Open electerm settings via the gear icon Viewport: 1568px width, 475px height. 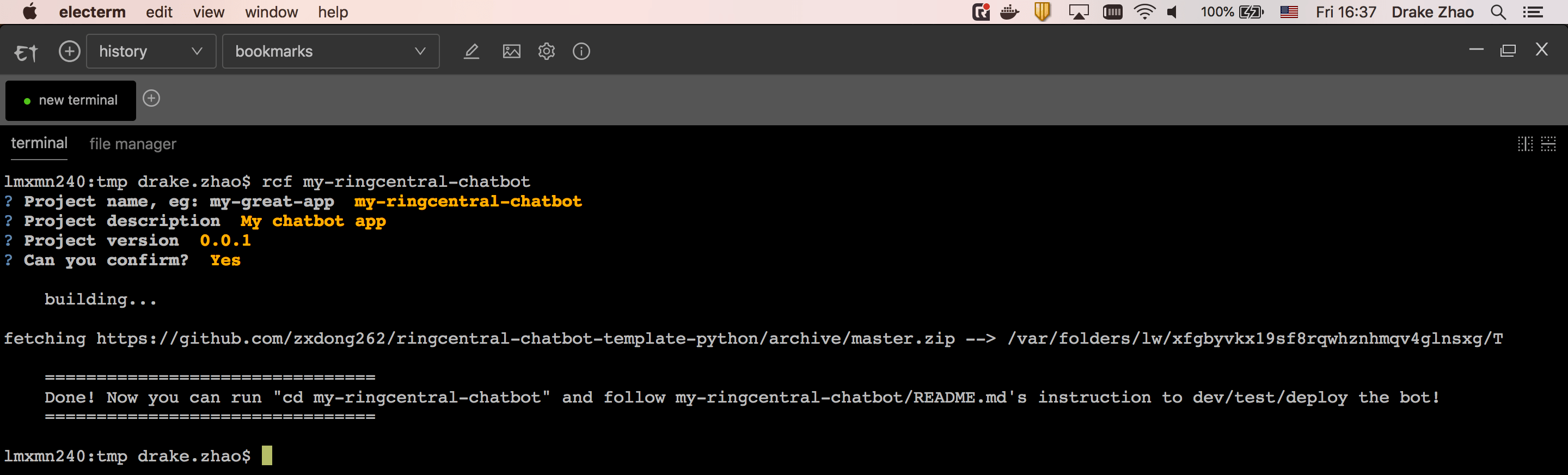pos(546,51)
